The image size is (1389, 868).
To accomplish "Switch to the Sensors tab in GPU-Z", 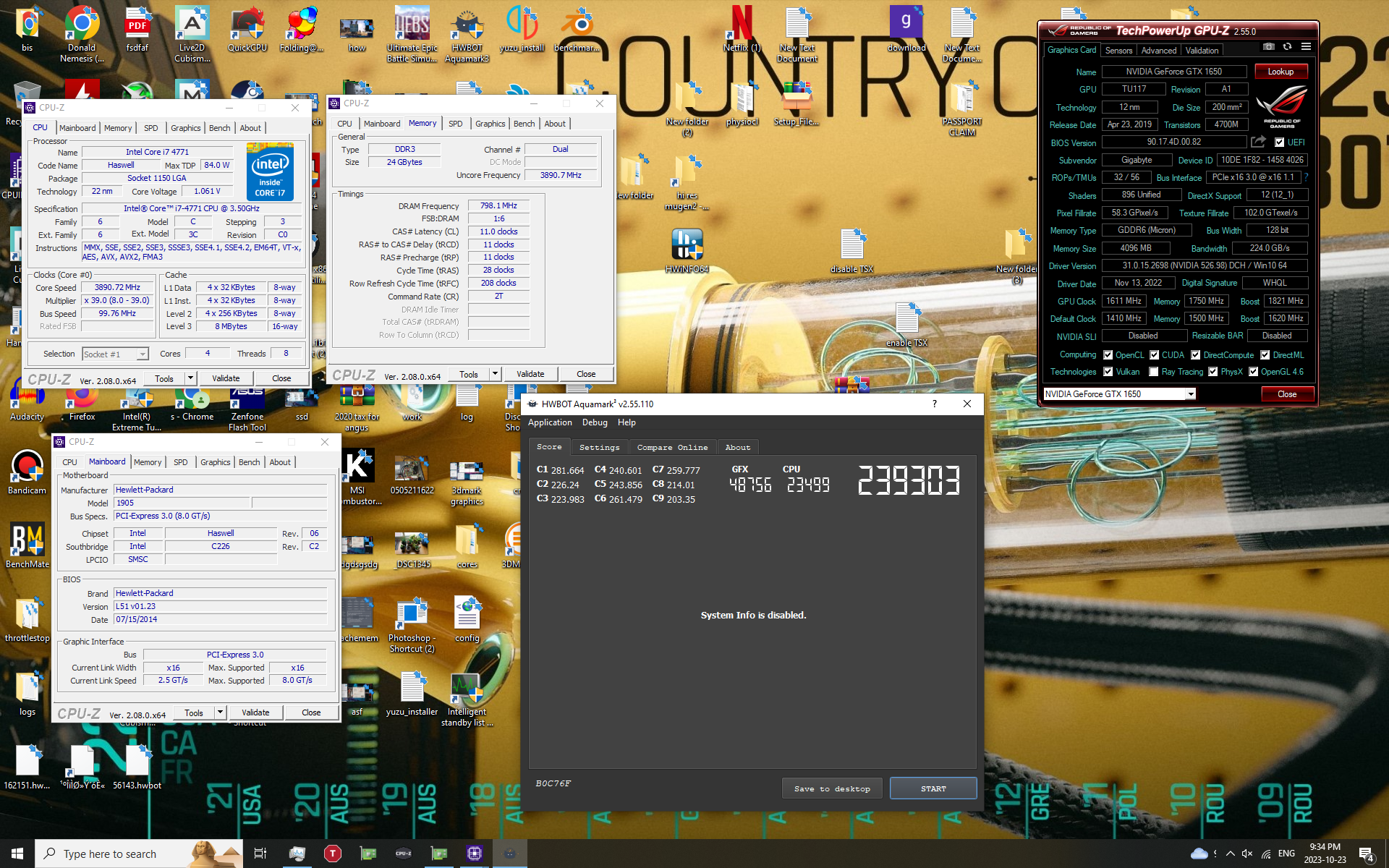I will pyautogui.click(x=1118, y=51).
